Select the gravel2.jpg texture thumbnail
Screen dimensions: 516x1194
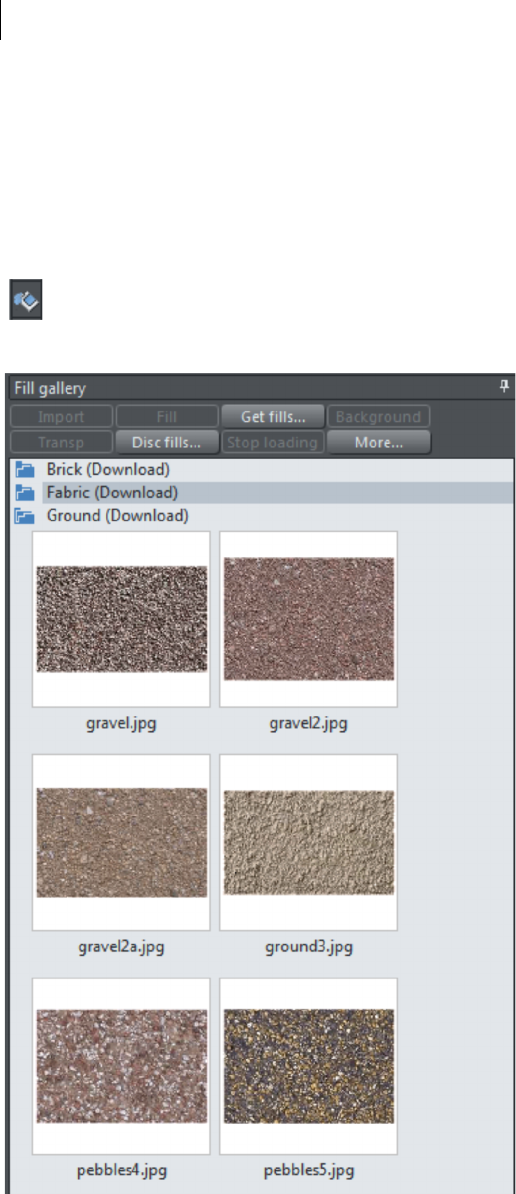[308, 619]
